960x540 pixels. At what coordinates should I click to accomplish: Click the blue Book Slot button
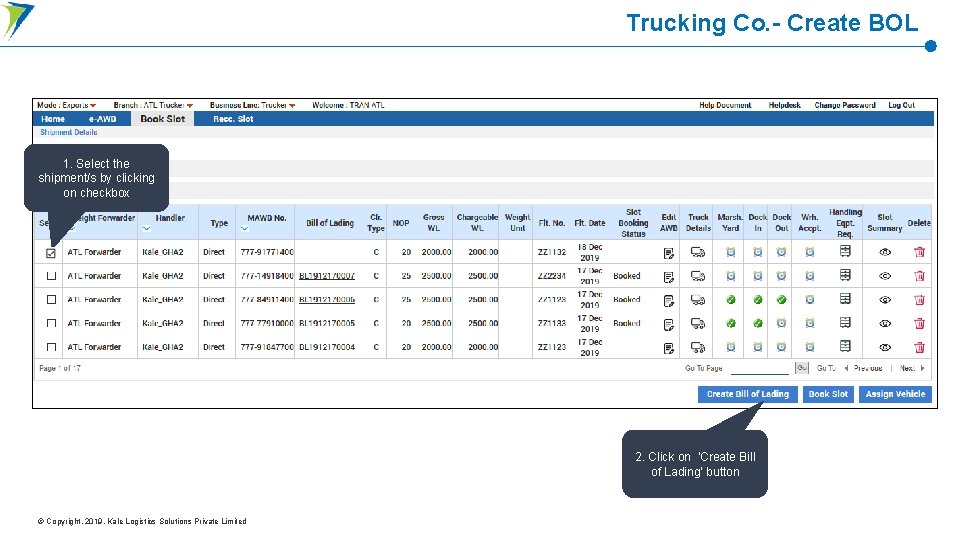[x=828, y=394]
